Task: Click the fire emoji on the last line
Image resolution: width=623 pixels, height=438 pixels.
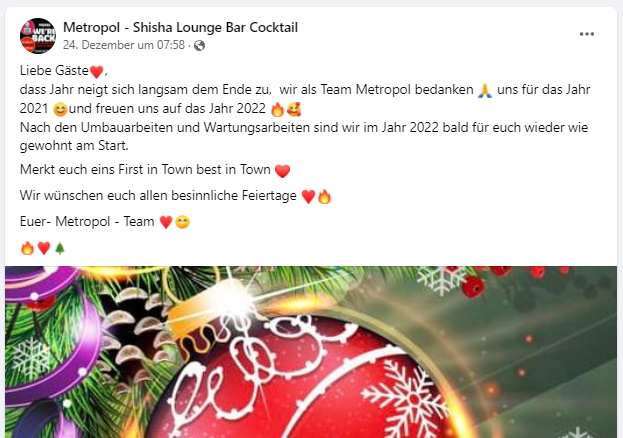Action: (27, 248)
